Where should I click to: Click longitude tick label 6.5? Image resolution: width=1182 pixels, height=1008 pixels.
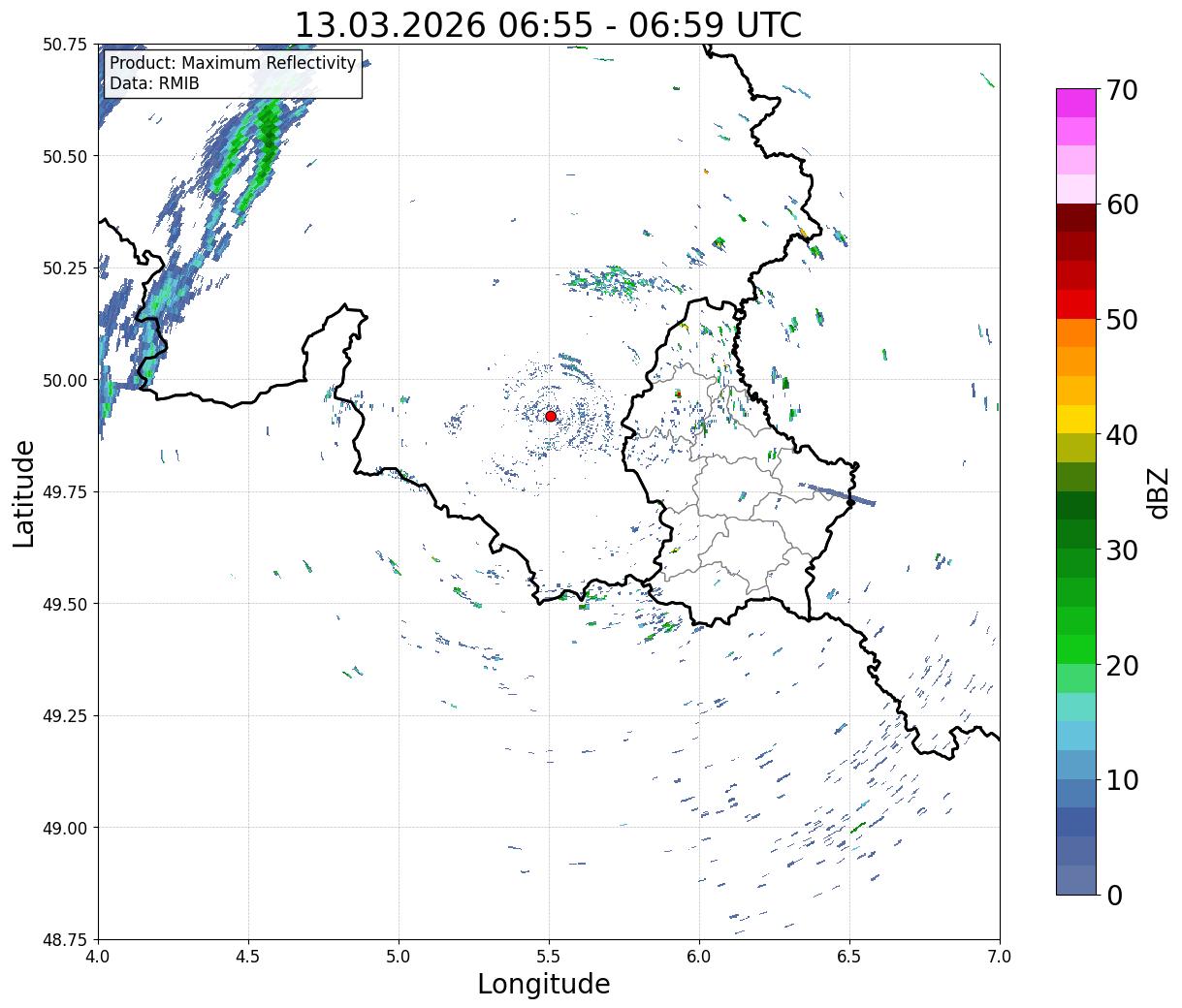pyautogui.click(x=849, y=957)
